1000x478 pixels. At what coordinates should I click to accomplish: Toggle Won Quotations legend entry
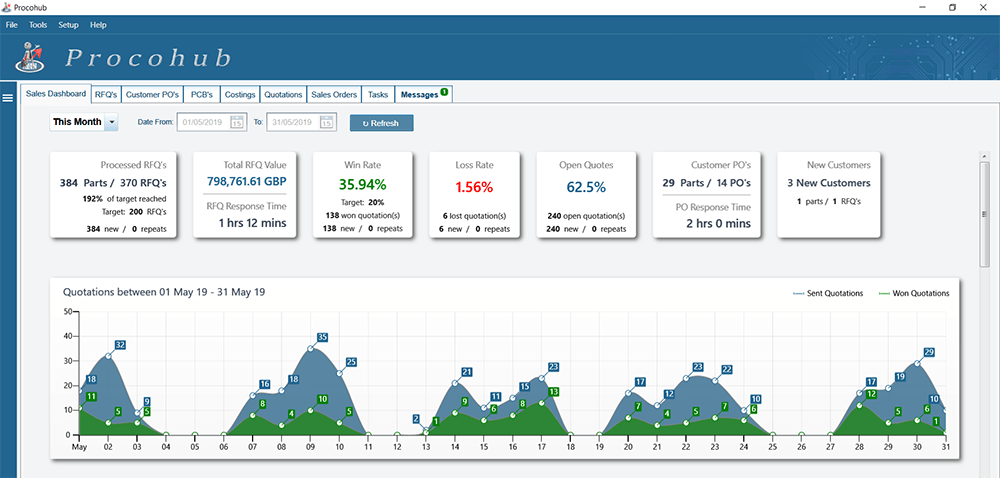pos(914,294)
